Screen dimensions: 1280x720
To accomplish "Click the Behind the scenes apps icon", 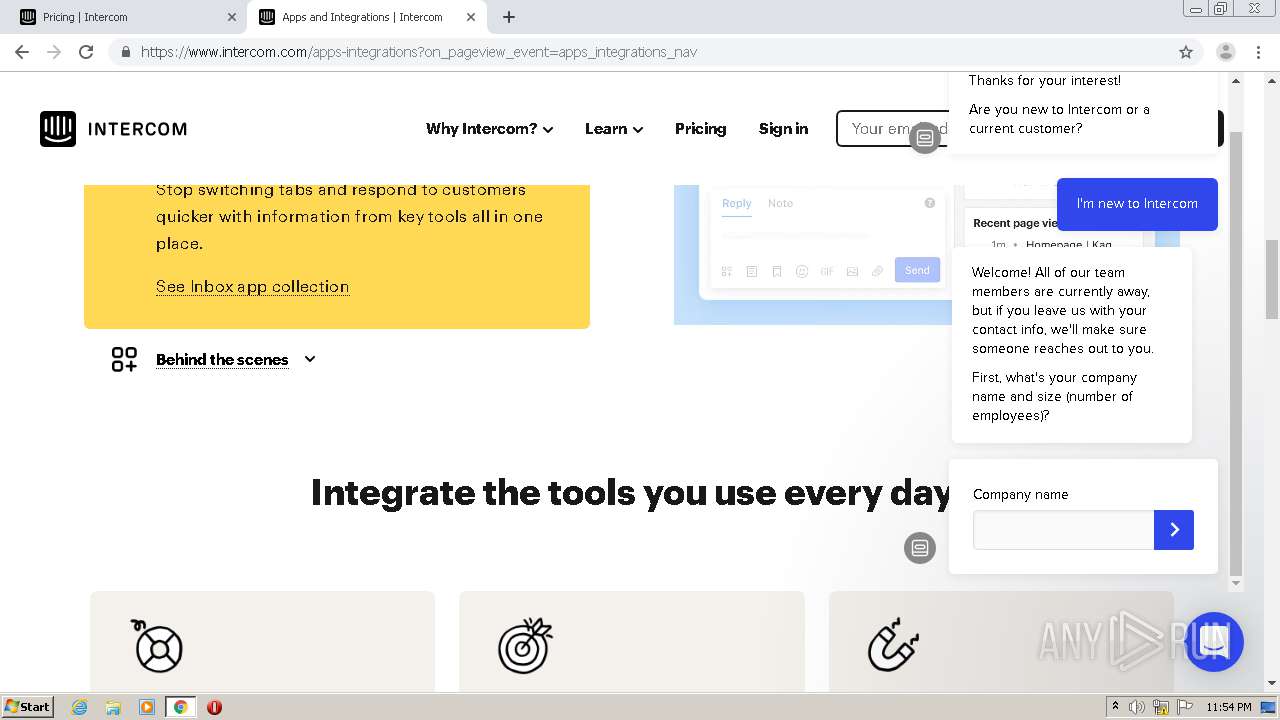I will point(124,360).
